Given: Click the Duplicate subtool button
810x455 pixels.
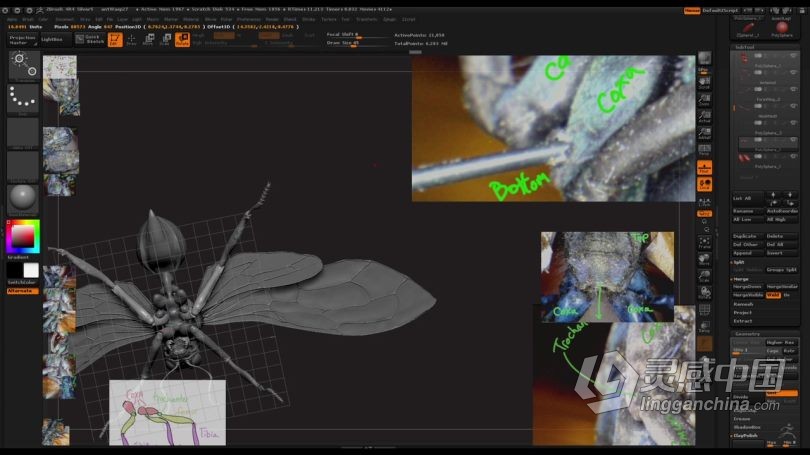Looking at the screenshot, I should point(747,236).
